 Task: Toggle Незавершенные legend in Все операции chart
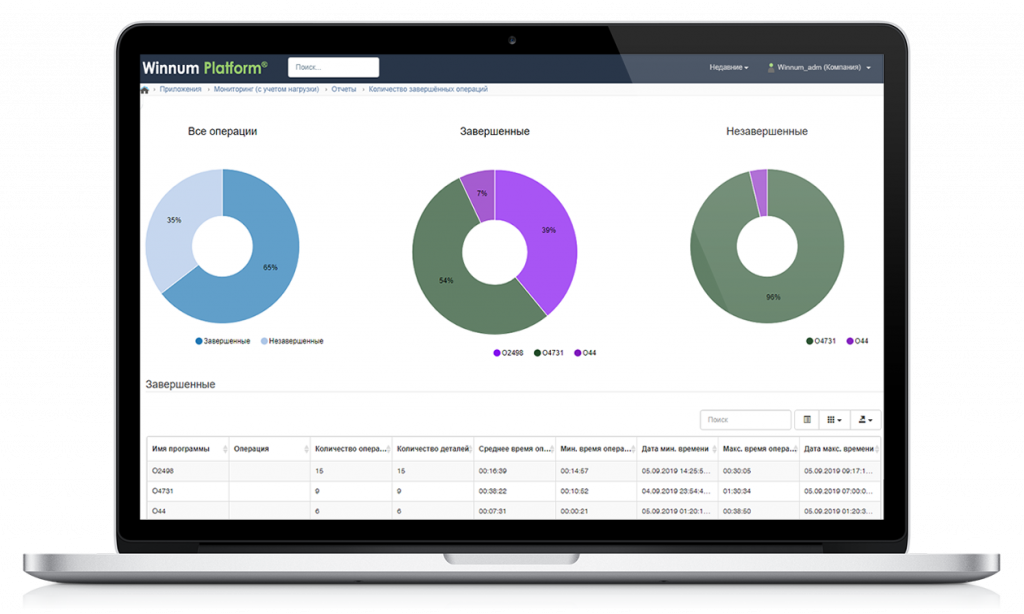pos(291,341)
